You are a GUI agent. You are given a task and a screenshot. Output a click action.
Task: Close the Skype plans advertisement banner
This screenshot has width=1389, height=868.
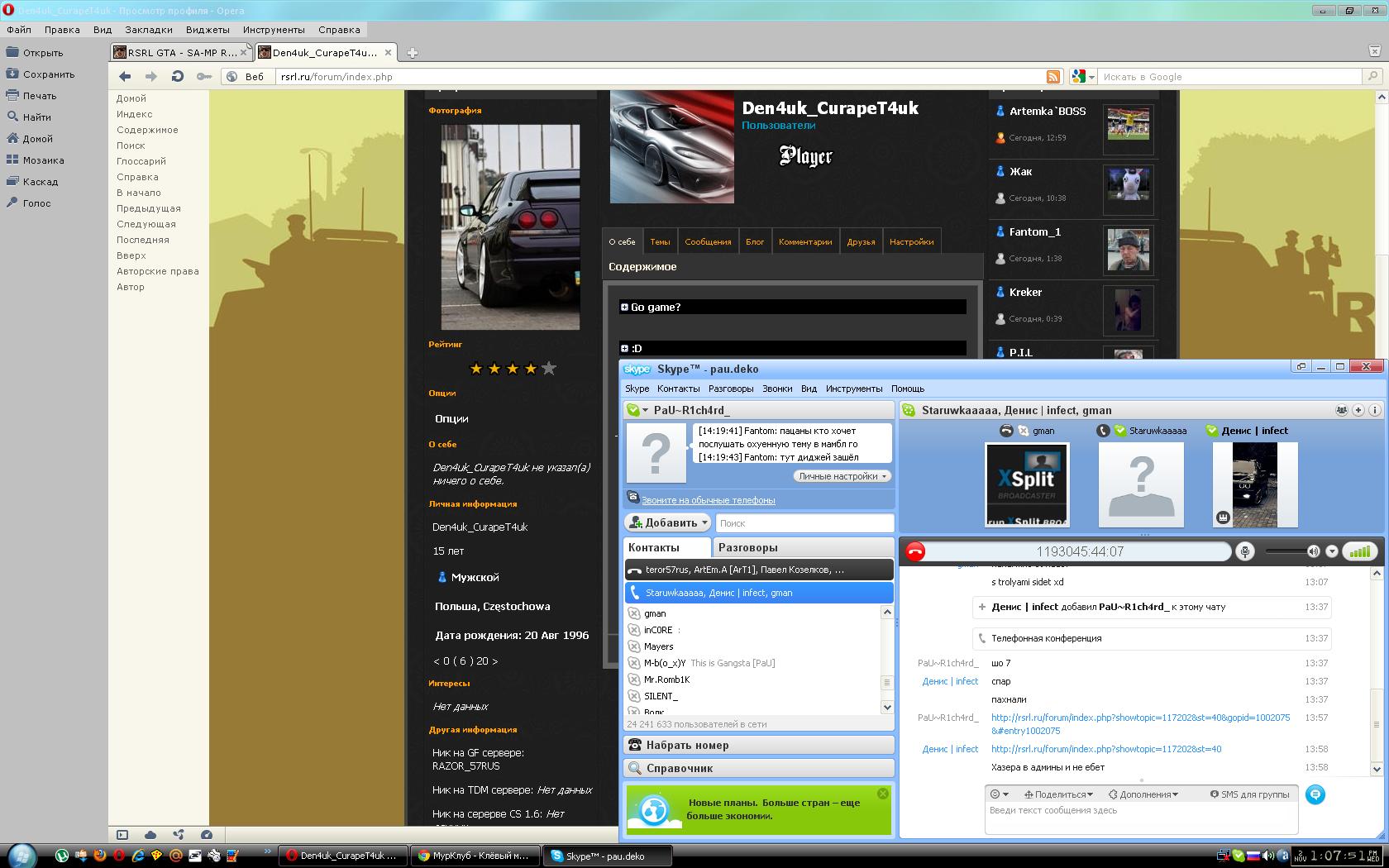pos(882,794)
